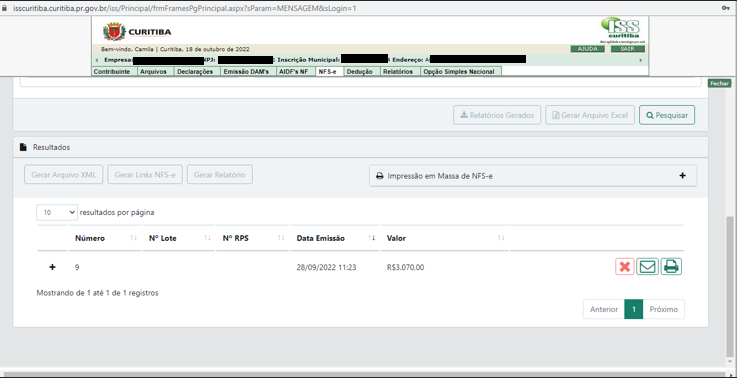Cancel NFS-e number 9 with red X

pos(625,267)
